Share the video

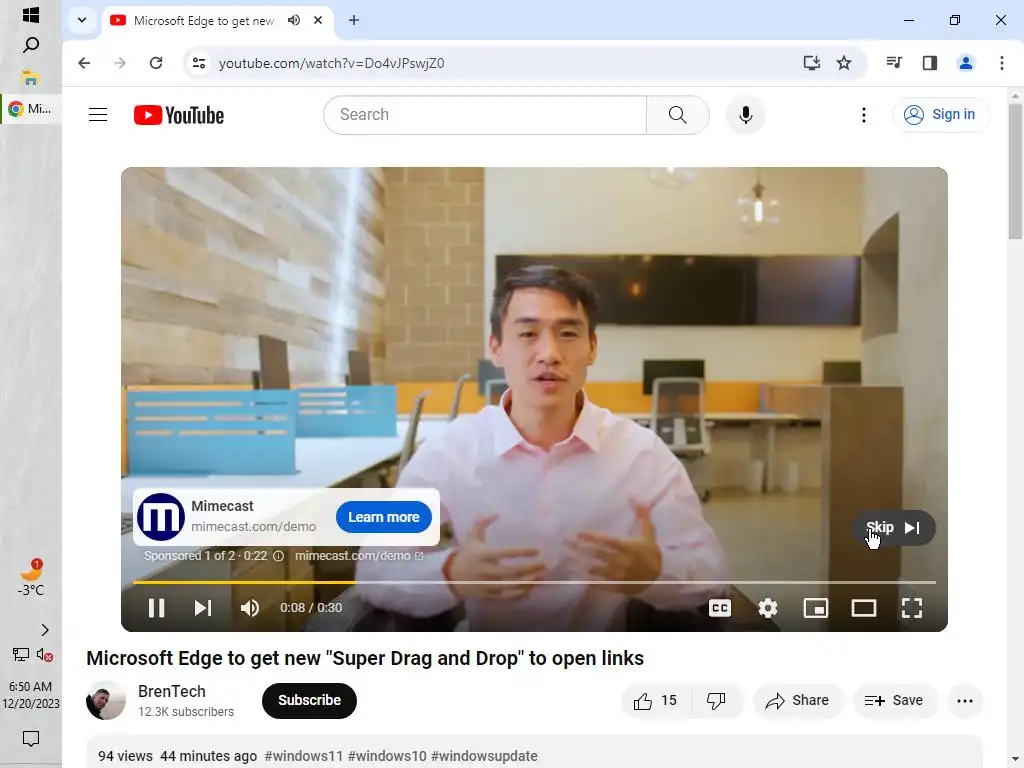798,701
